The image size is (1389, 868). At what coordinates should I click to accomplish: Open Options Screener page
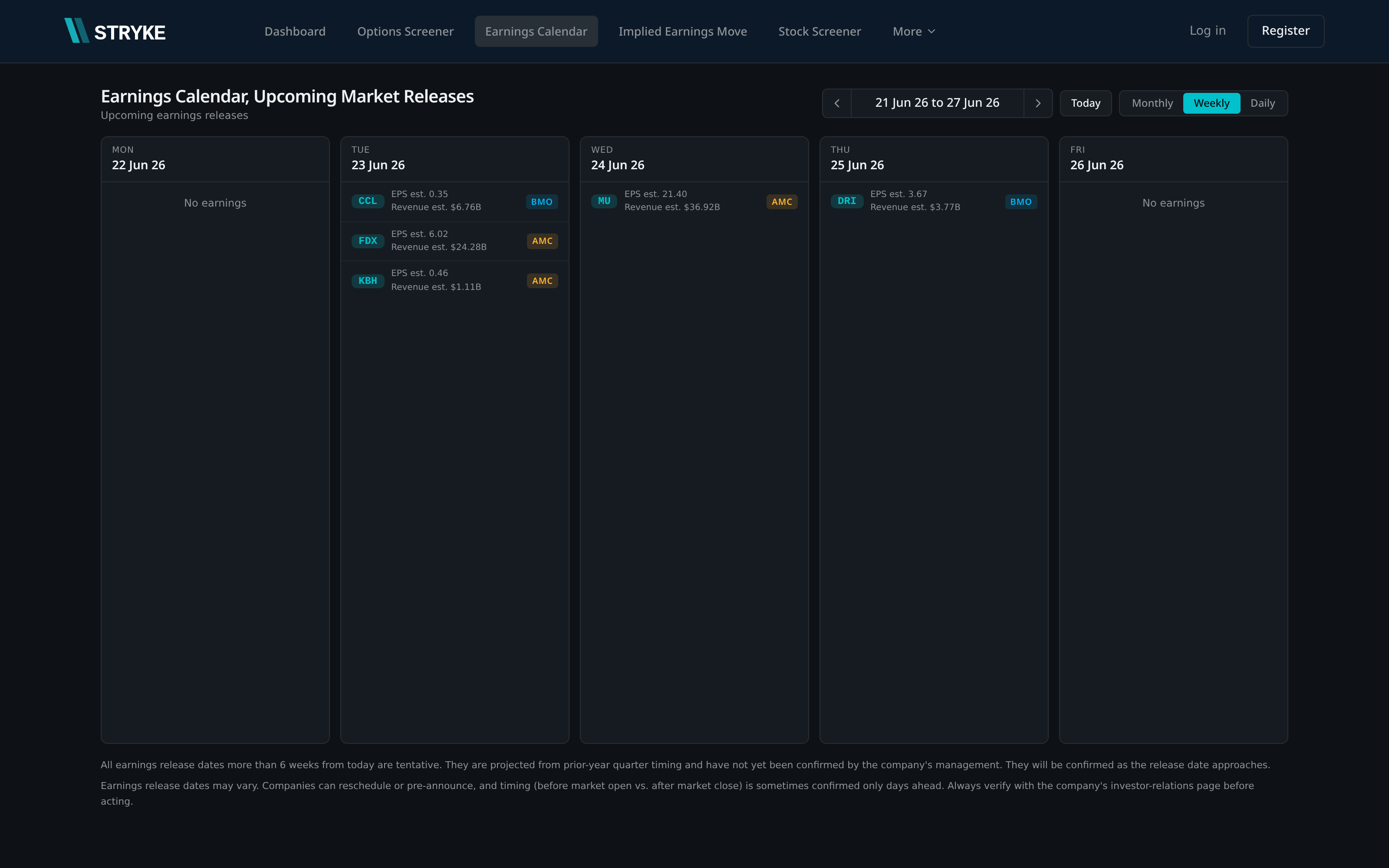(x=405, y=32)
